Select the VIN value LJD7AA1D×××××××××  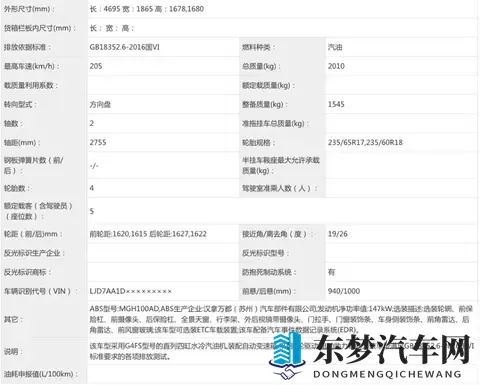[x=130, y=291]
